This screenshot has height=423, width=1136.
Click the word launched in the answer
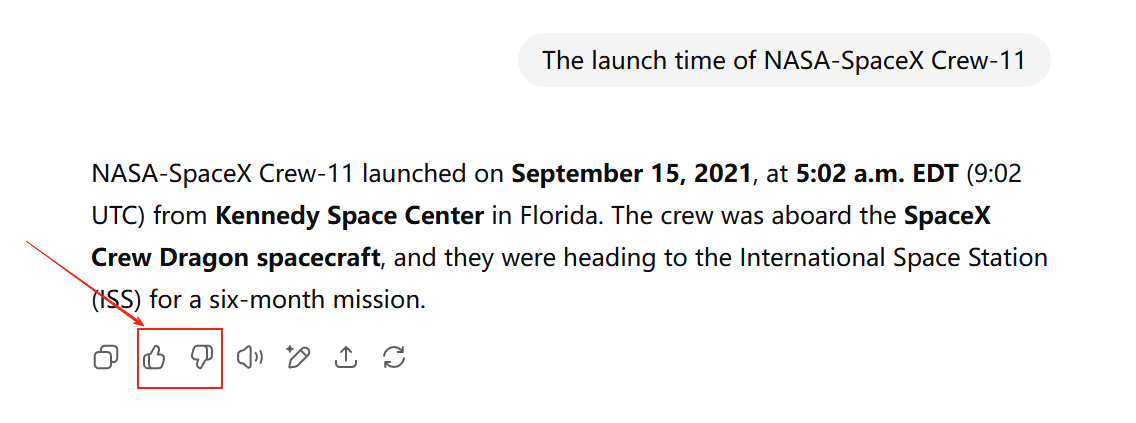pyautogui.click(x=415, y=174)
